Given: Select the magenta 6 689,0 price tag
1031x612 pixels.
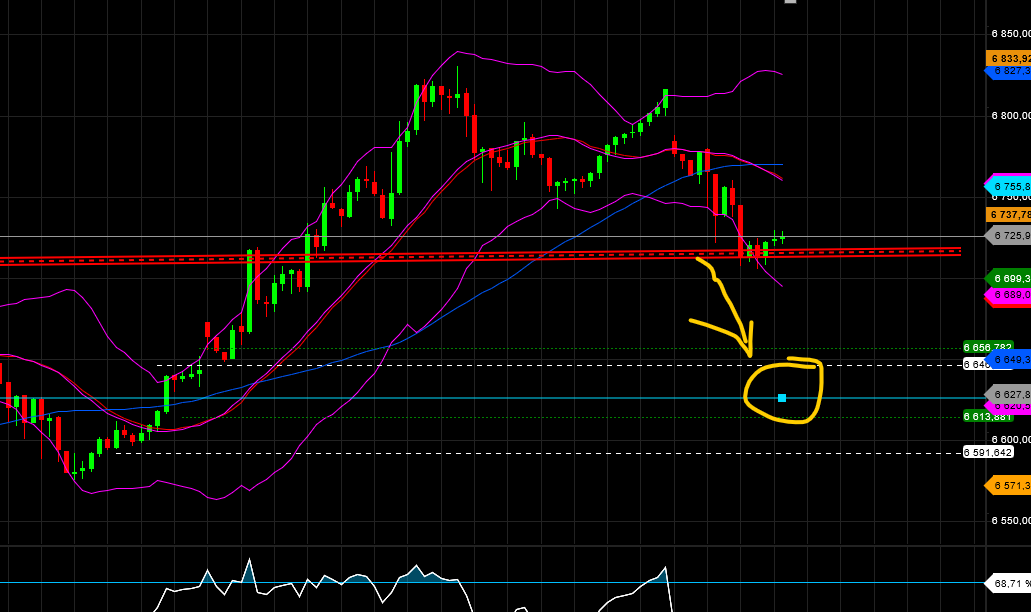Looking at the screenshot, I should (1008, 295).
